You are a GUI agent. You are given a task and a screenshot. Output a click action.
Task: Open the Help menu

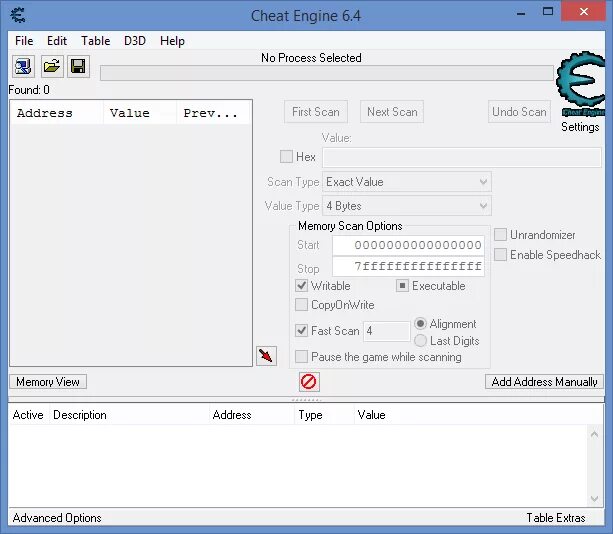pyautogui.click(x=172, y=41)
